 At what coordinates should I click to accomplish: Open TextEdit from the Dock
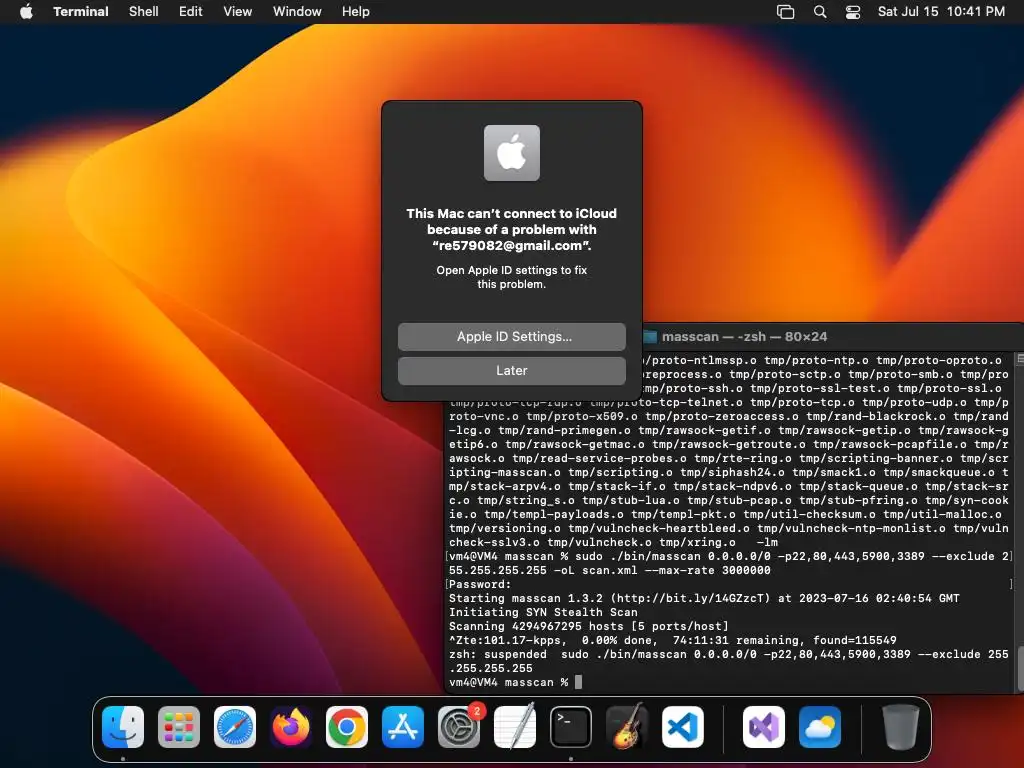515,727
